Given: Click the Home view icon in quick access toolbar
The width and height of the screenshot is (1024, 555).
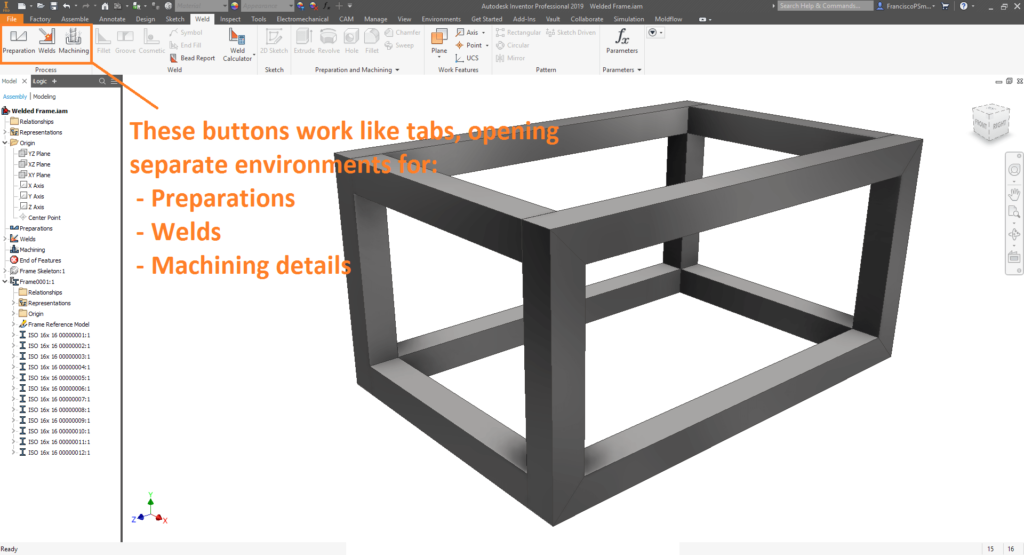Looking at the screenshot, I should point(104,6).
